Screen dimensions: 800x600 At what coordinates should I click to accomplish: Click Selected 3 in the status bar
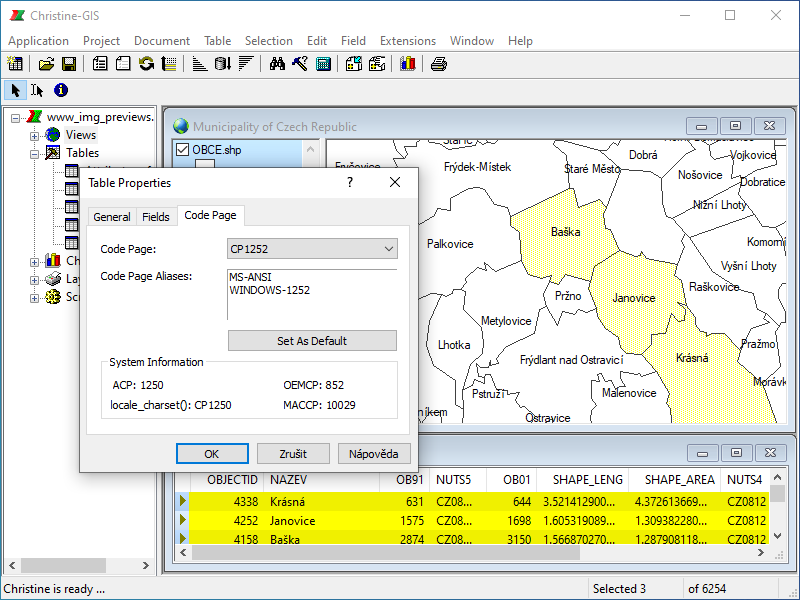pos(619,589)
